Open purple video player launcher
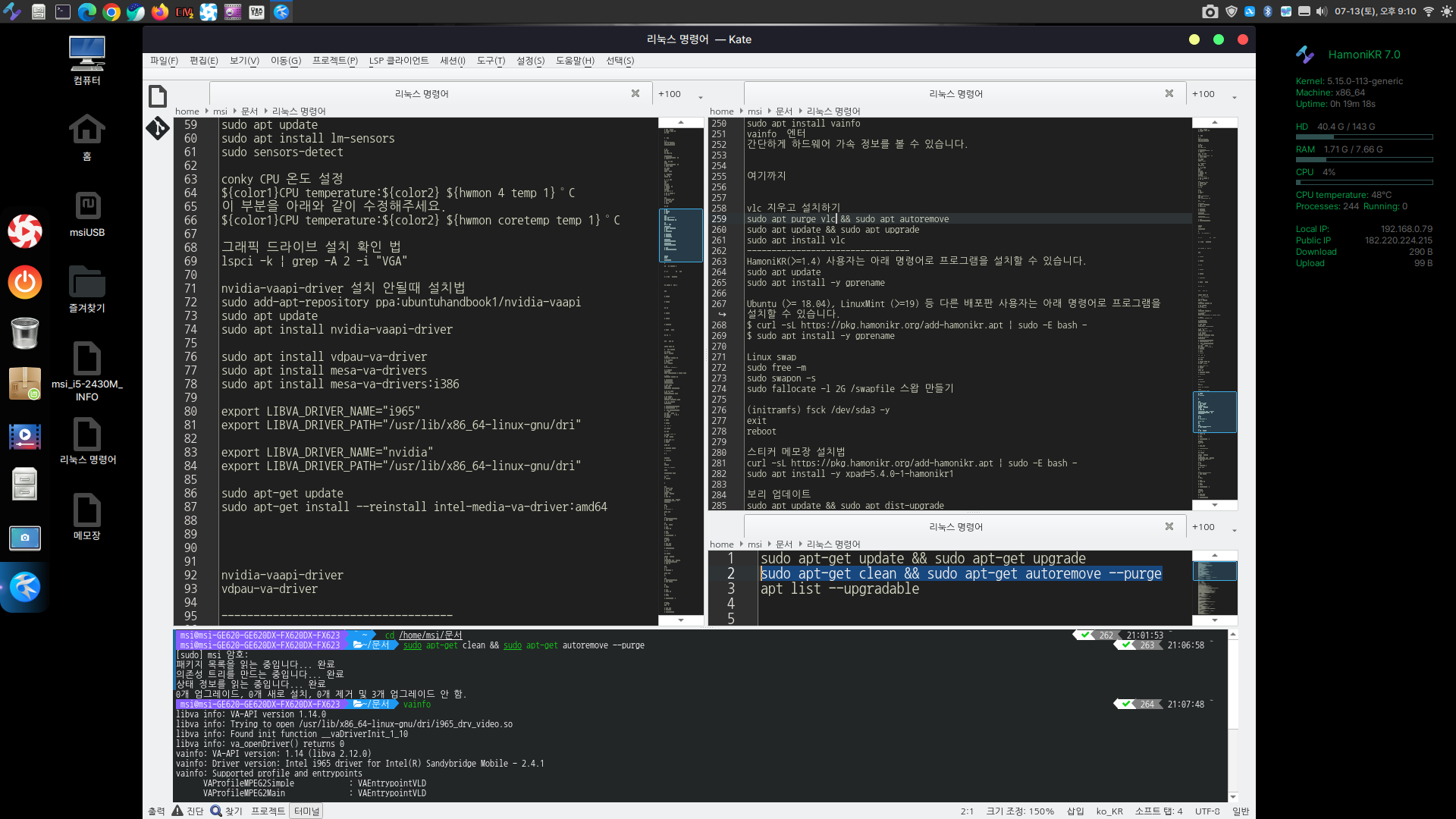This screenshot has width=1456, height=819. 233,11
